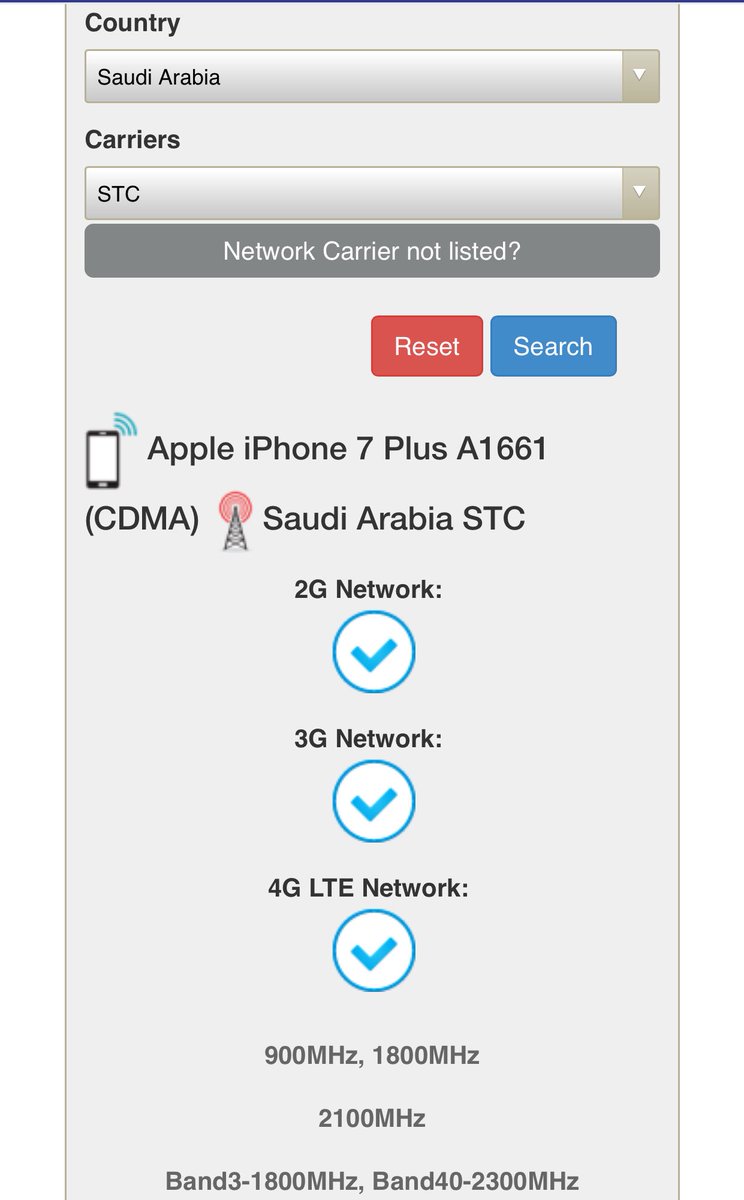Click the Band3-1800MHz, Band40-2300MHz text
Screen dimensions: 744x1200
coord(372,1181)
